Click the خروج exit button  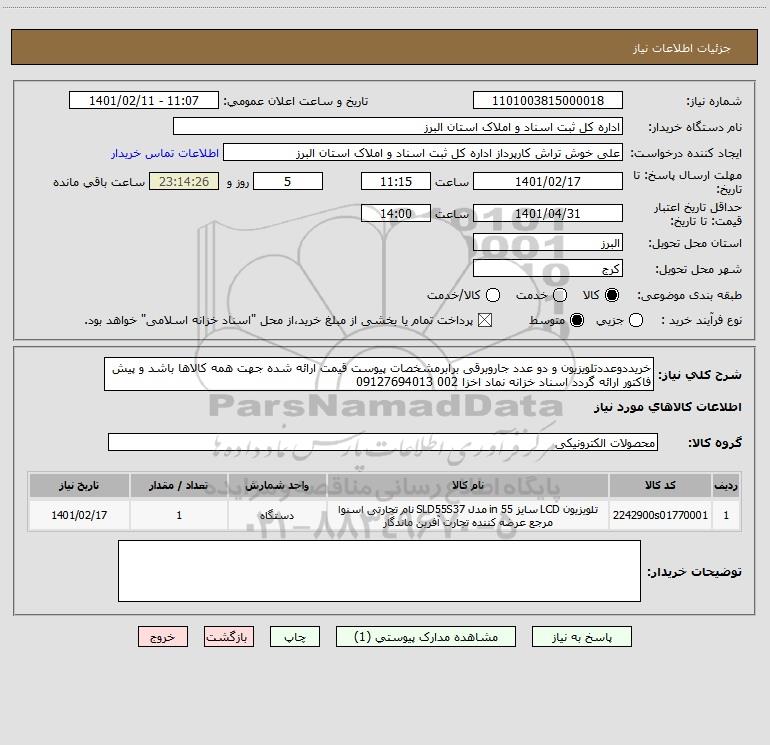[163, 637]
